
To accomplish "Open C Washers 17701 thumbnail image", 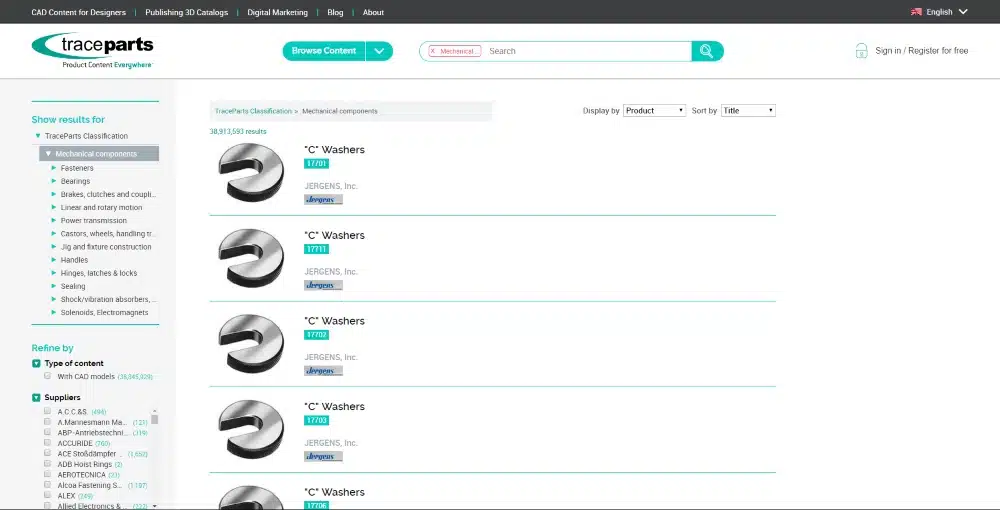I will click(x=251, y=173).
